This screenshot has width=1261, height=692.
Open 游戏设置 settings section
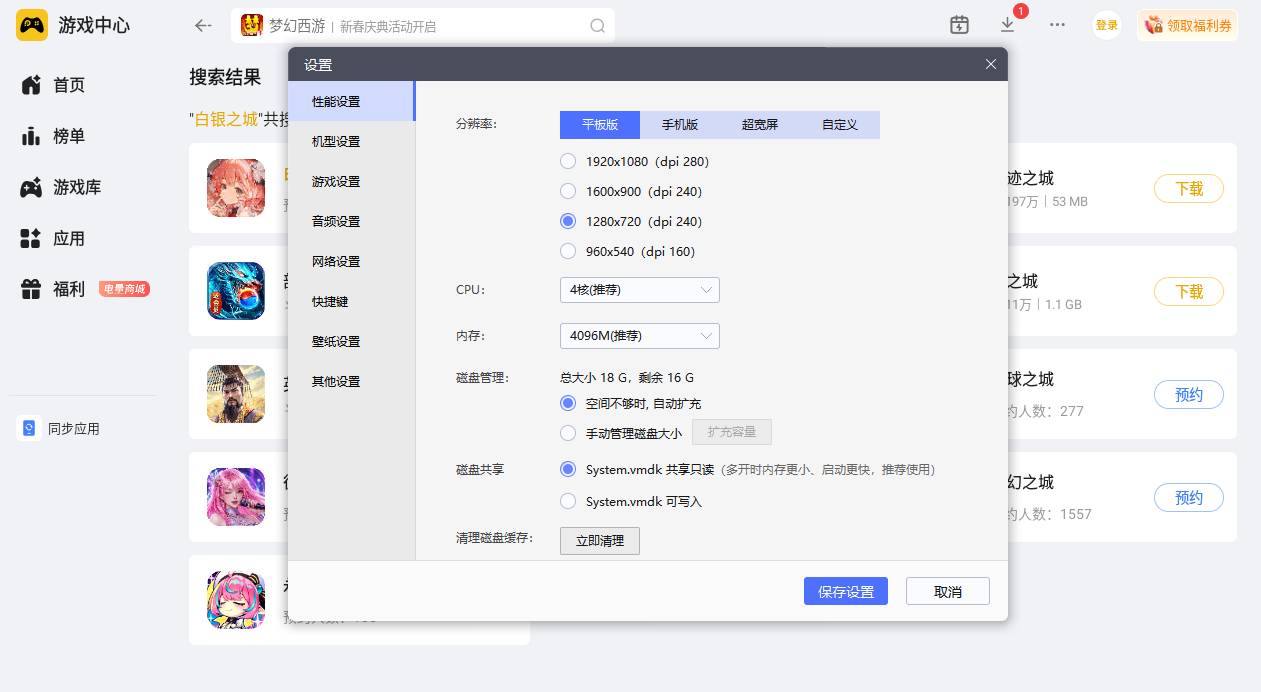351,181
